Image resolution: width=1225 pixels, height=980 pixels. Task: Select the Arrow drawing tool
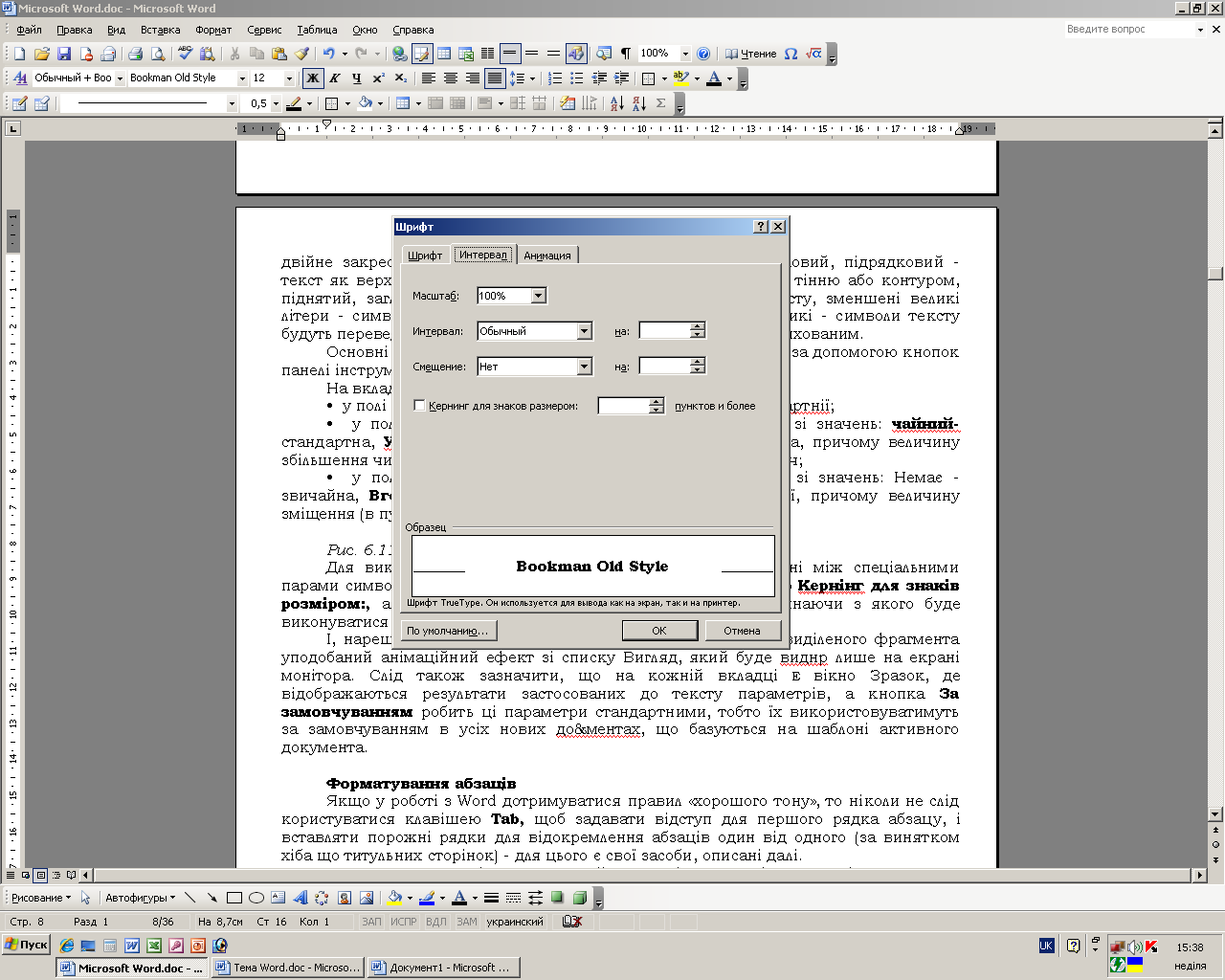point(212,898)
